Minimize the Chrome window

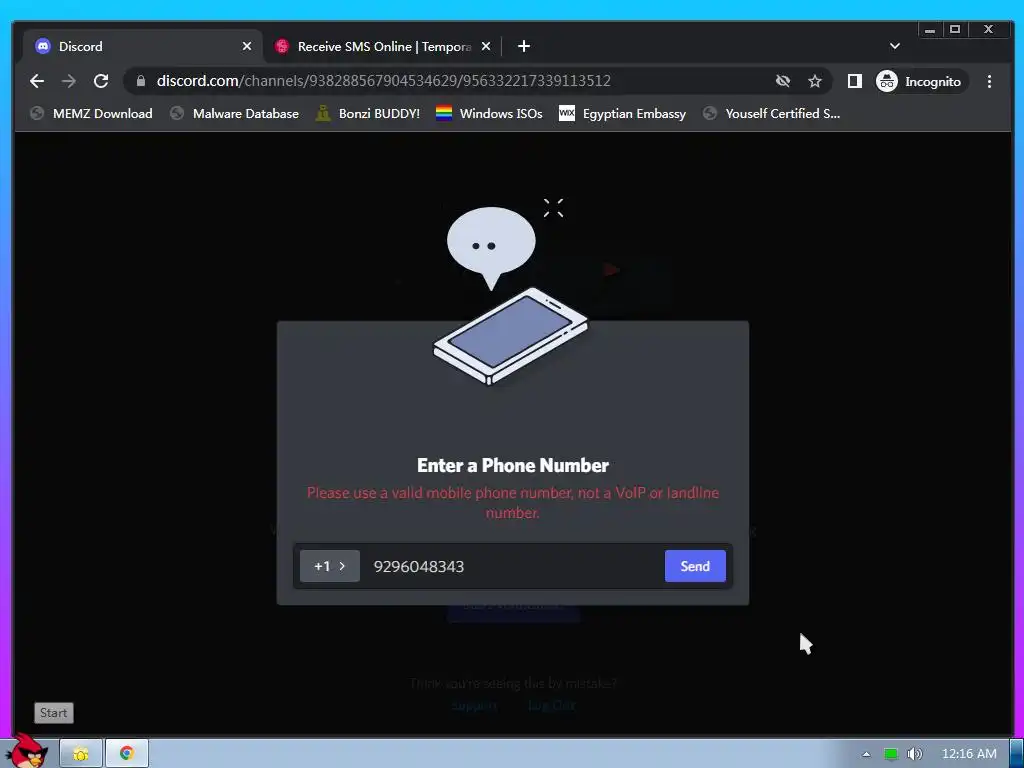(930, 30)
